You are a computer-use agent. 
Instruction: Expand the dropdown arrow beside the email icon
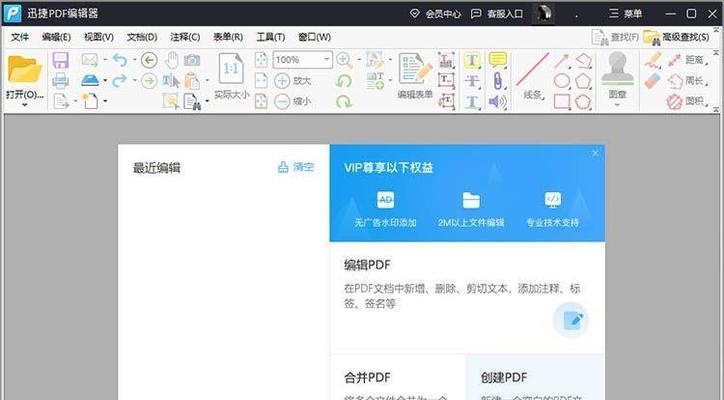tap(105, 60)
